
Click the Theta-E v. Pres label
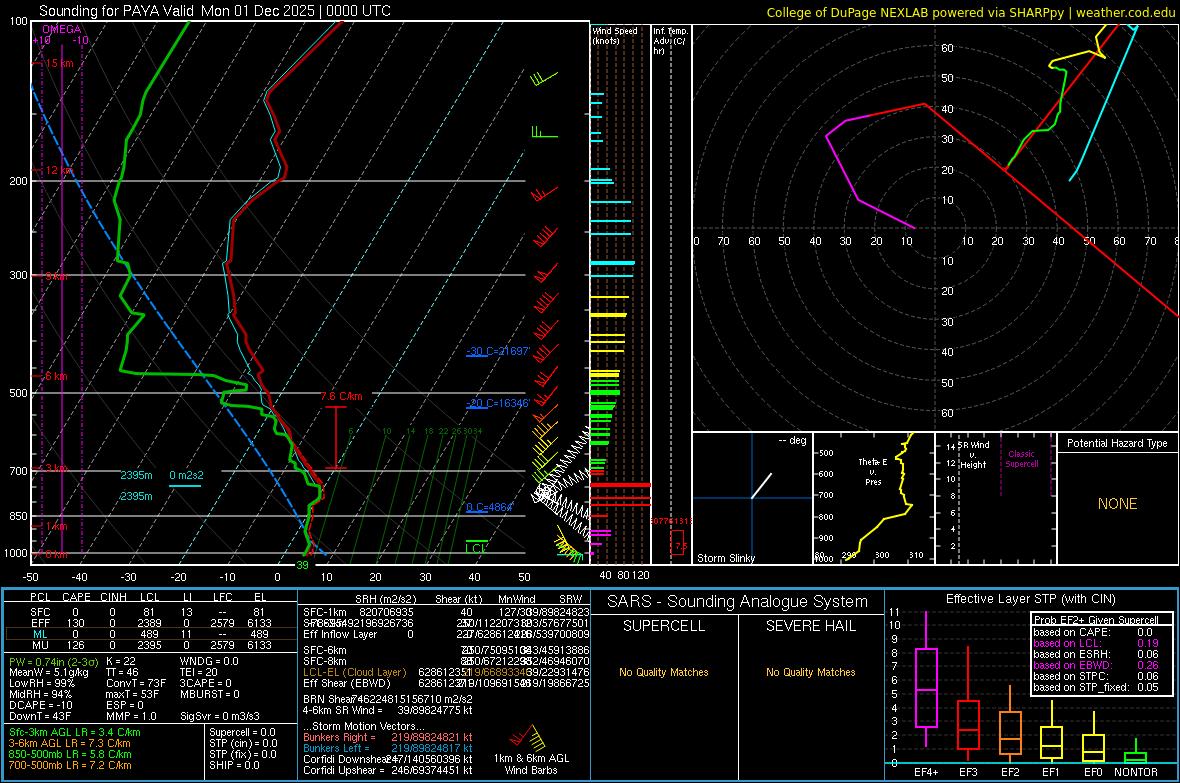(873, 471)
